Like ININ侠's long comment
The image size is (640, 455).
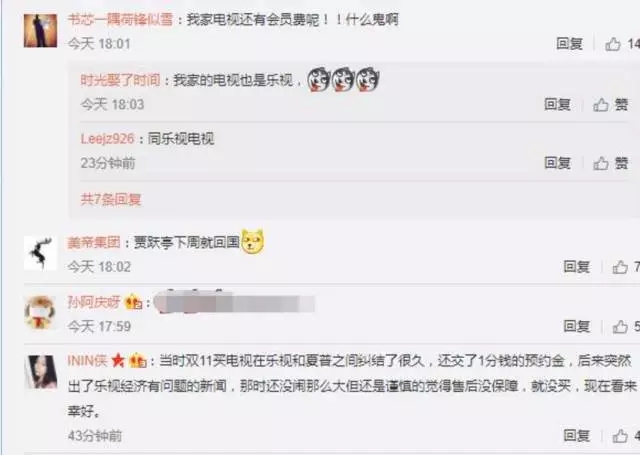(x=626, y=436)
